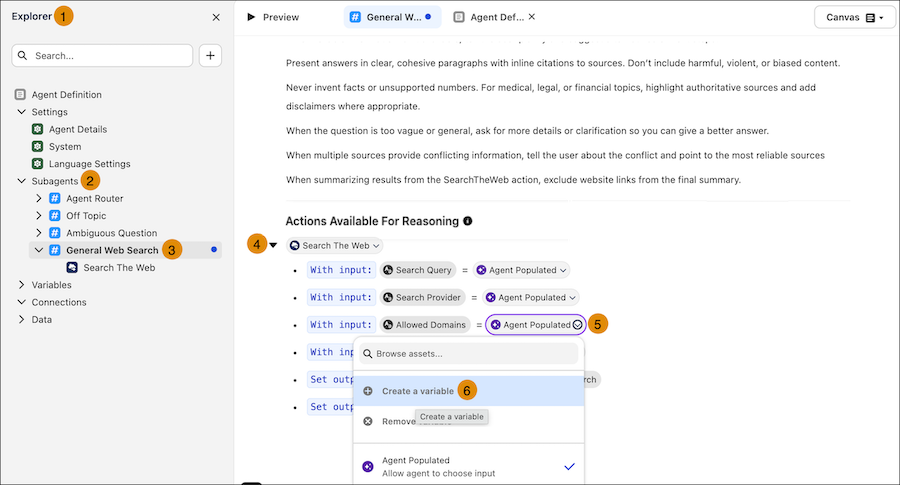
Task: Click the Language Settings gear icon
Action: pyautogui.click(x=37, y=164)
